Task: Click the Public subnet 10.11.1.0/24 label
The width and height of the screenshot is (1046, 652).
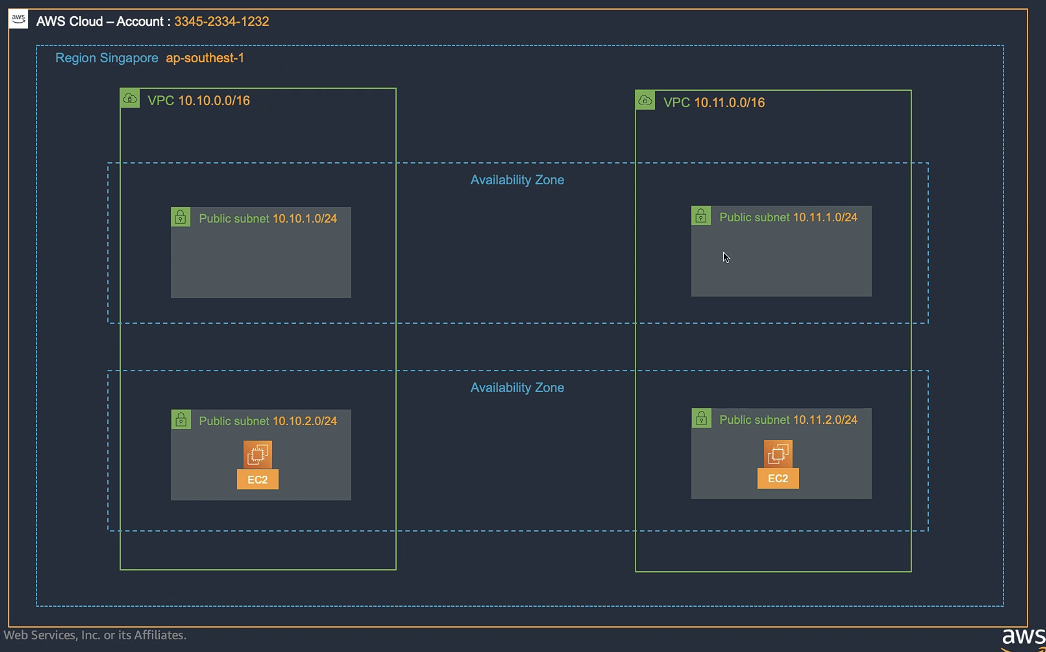Action: pyautogui.click(x=788, y=217)
